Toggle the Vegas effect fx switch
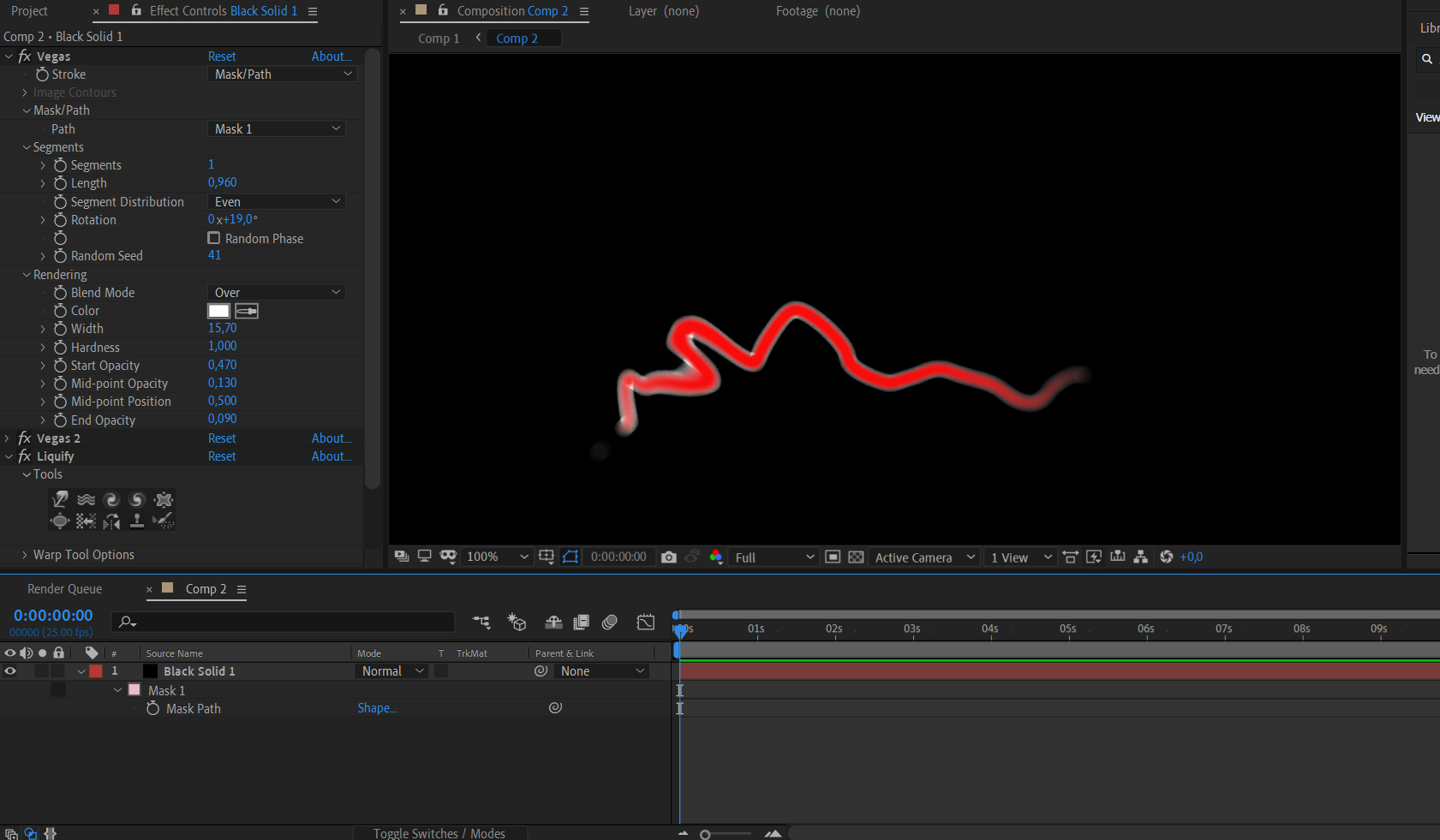This screenshot has height=840, width=1440. point(25,57)
